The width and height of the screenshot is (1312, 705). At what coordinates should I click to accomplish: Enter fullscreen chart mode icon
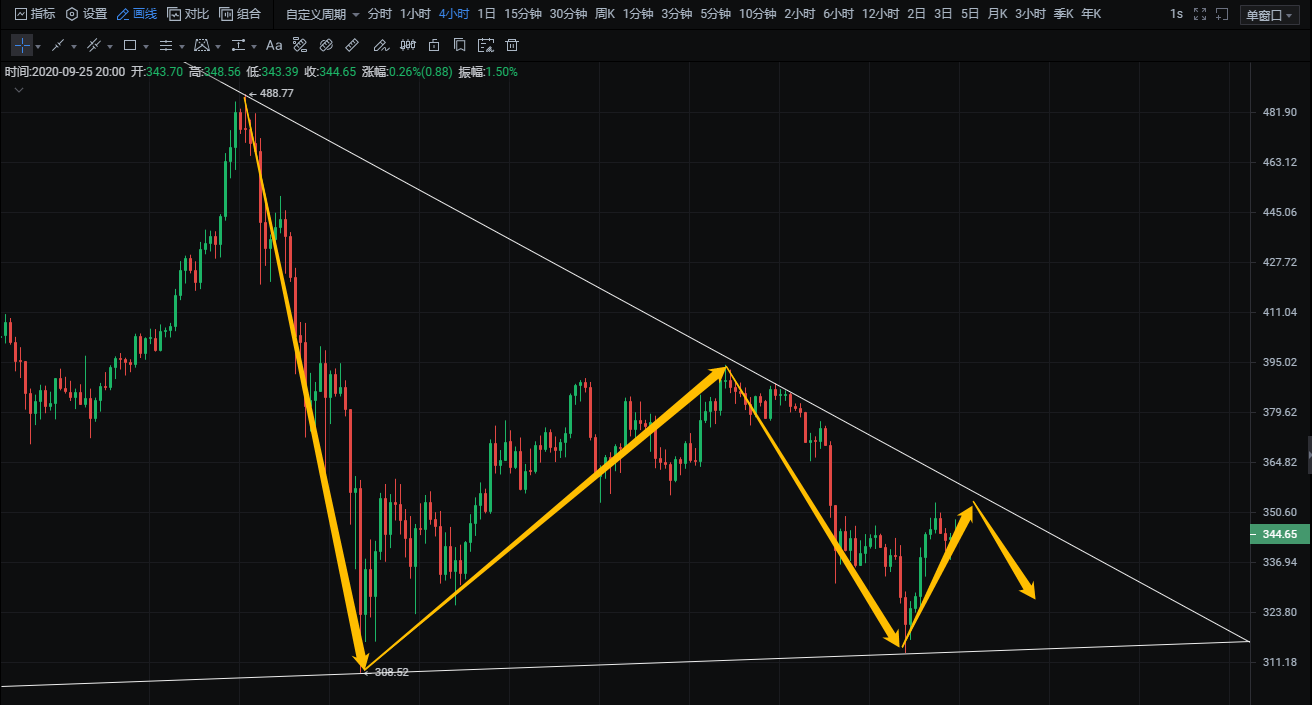[x=1200, y=14]
